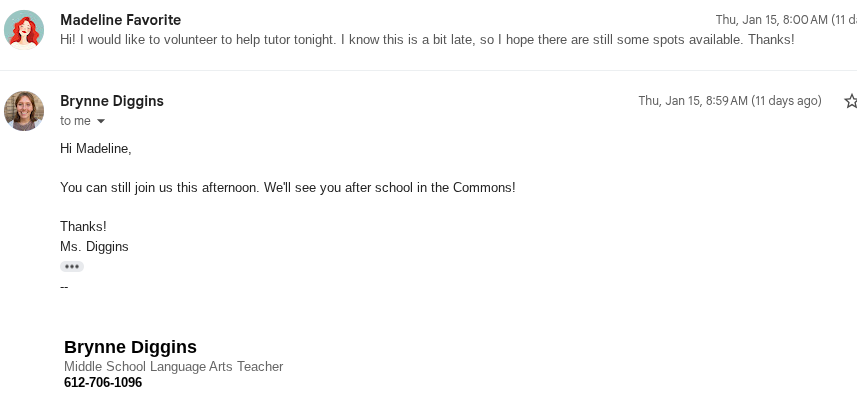Image resolution: width=857 pixels, height=405 pixels.
Task: Click Brynne Diggins sender name in header
Action: (x=112, y=101)
